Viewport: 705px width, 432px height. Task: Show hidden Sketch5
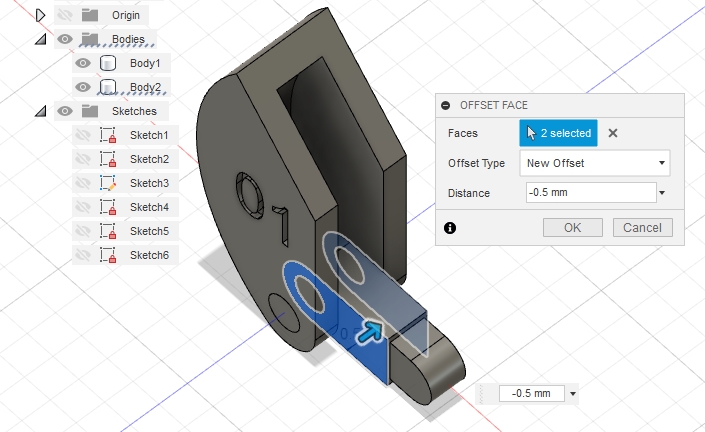pos(83,231)
